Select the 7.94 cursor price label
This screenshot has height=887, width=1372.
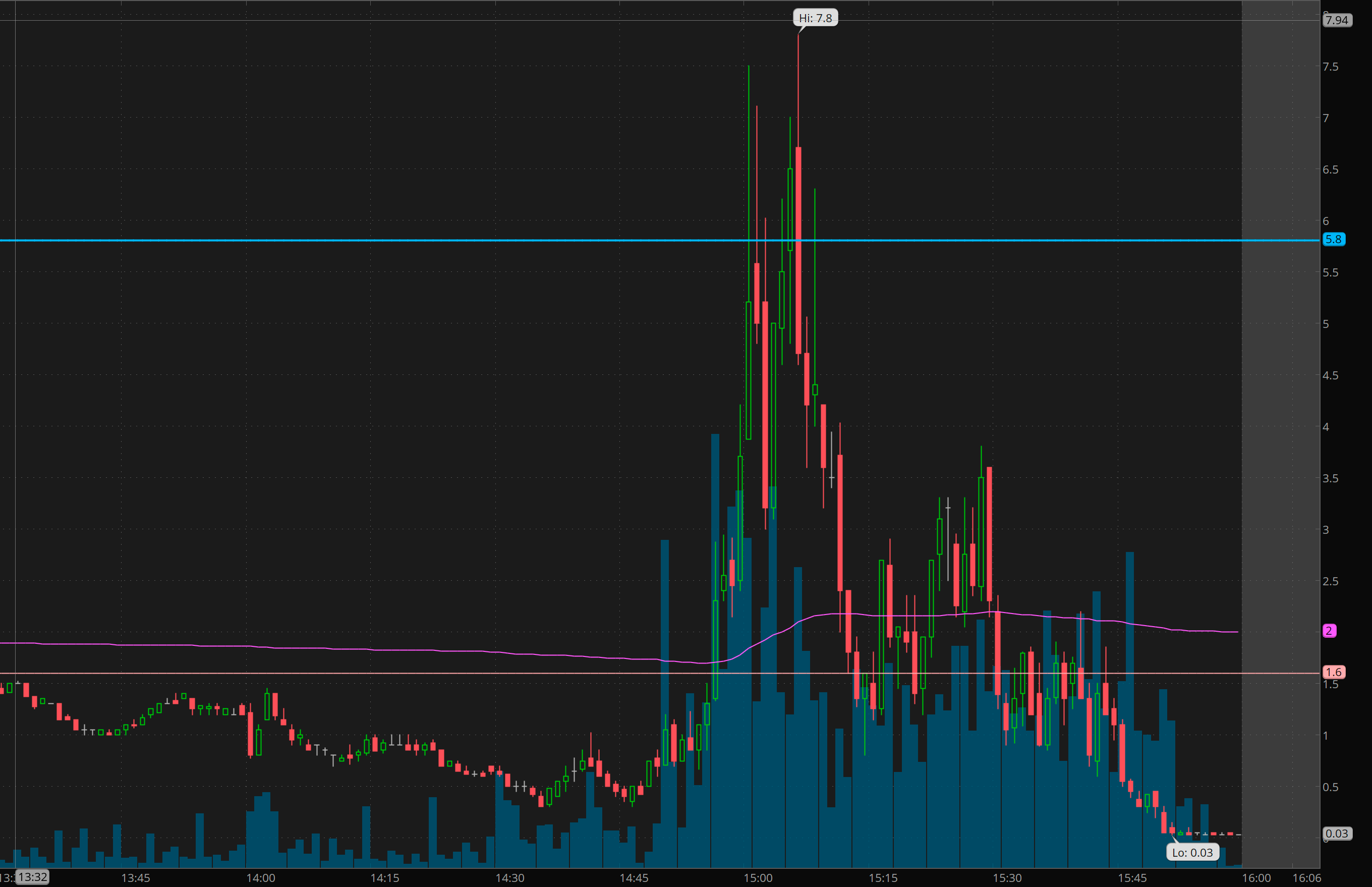click(x=1336, y=20)
